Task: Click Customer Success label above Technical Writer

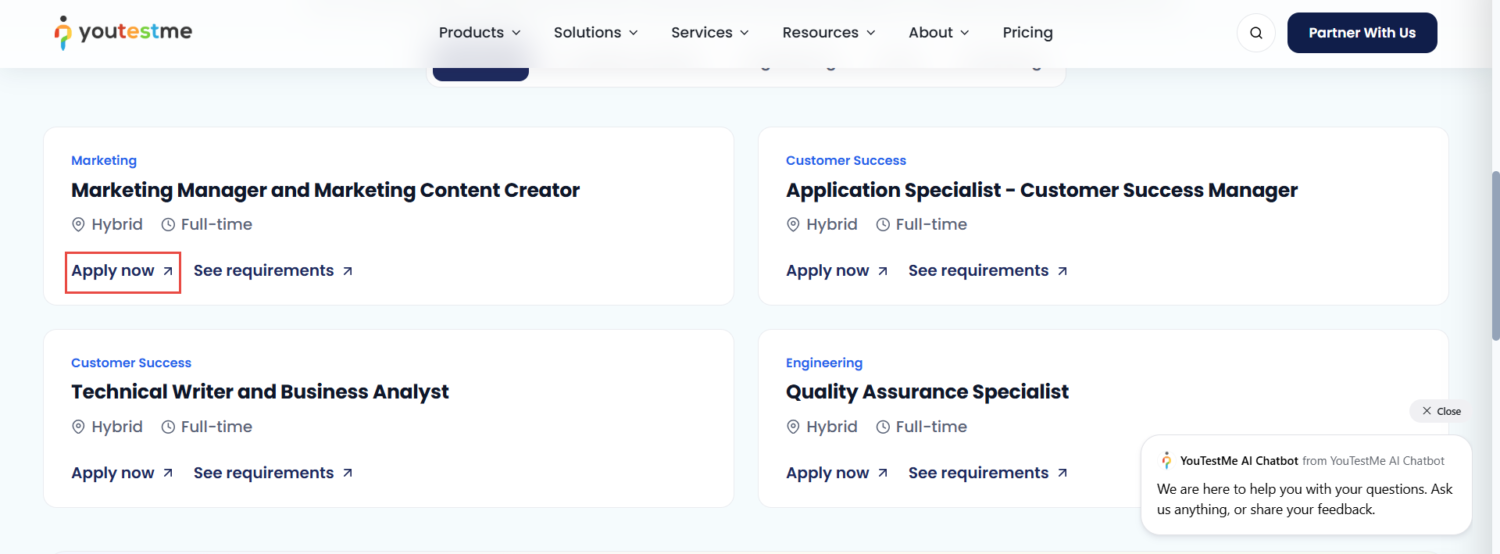Action: tap(131, 363)
